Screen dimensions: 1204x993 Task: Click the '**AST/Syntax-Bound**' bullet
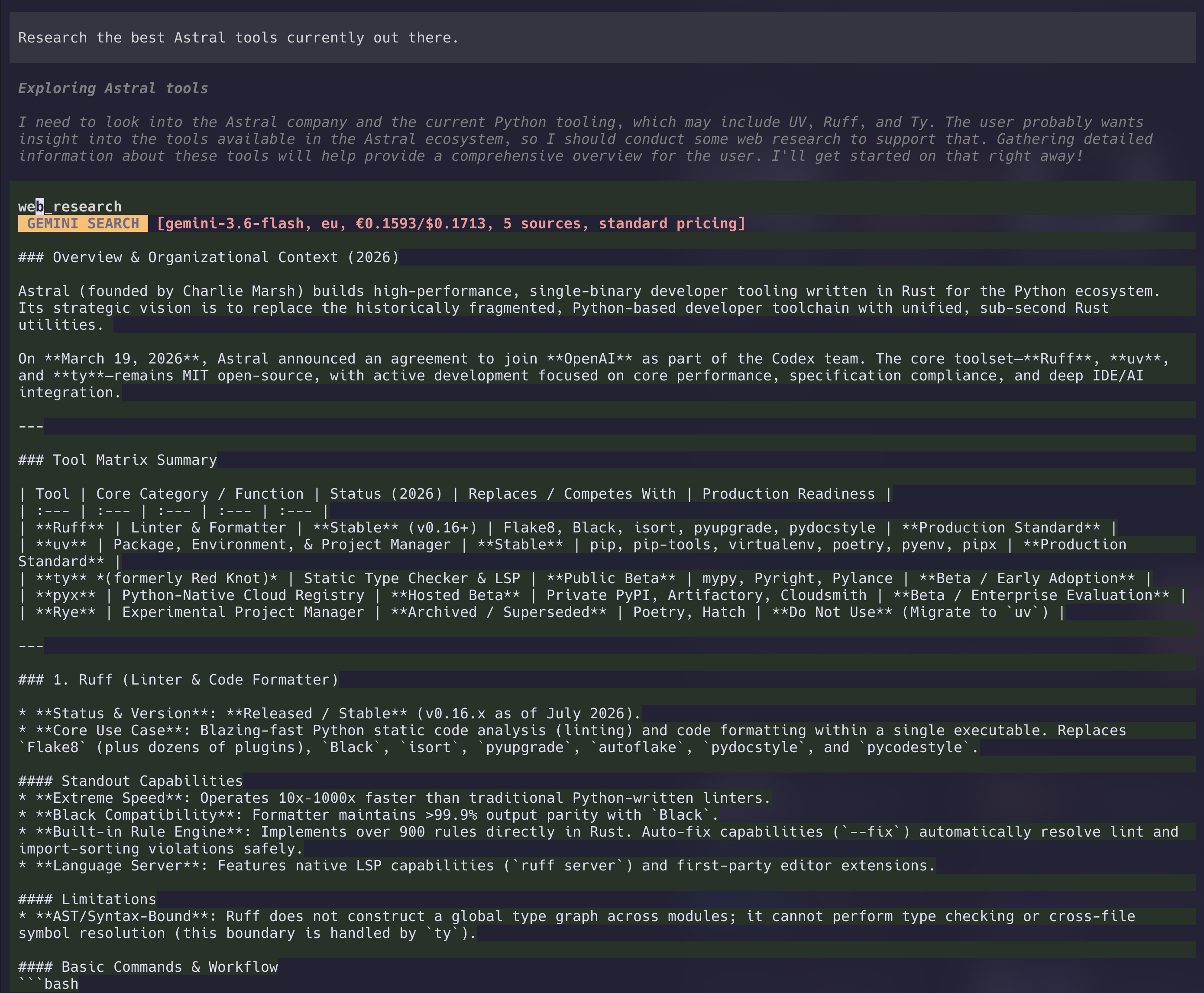[x=577, y=925]
